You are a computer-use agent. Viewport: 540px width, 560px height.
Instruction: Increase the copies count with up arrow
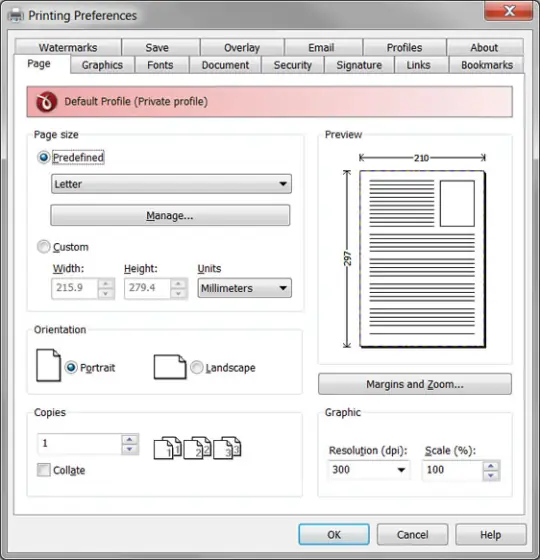[x=130, y=439]
